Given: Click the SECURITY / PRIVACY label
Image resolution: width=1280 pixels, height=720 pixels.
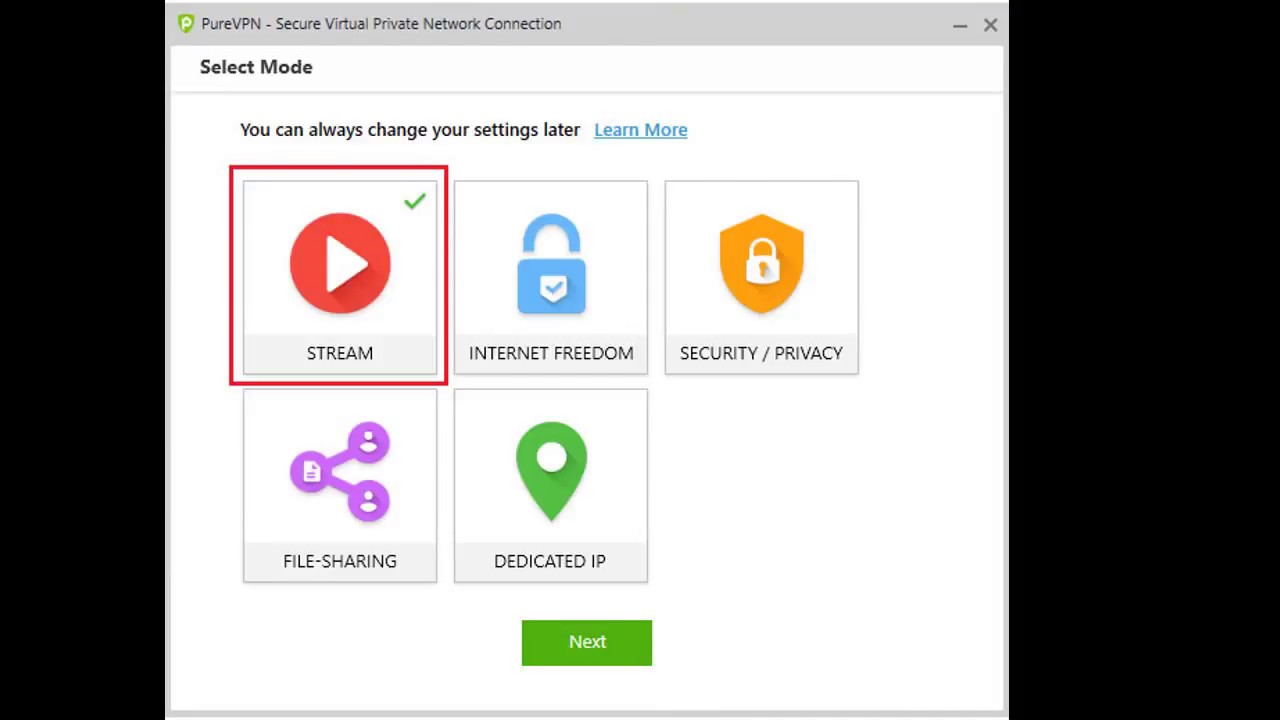Looking at the screenshot, I should pyautogui.click(x=761, y=353).
